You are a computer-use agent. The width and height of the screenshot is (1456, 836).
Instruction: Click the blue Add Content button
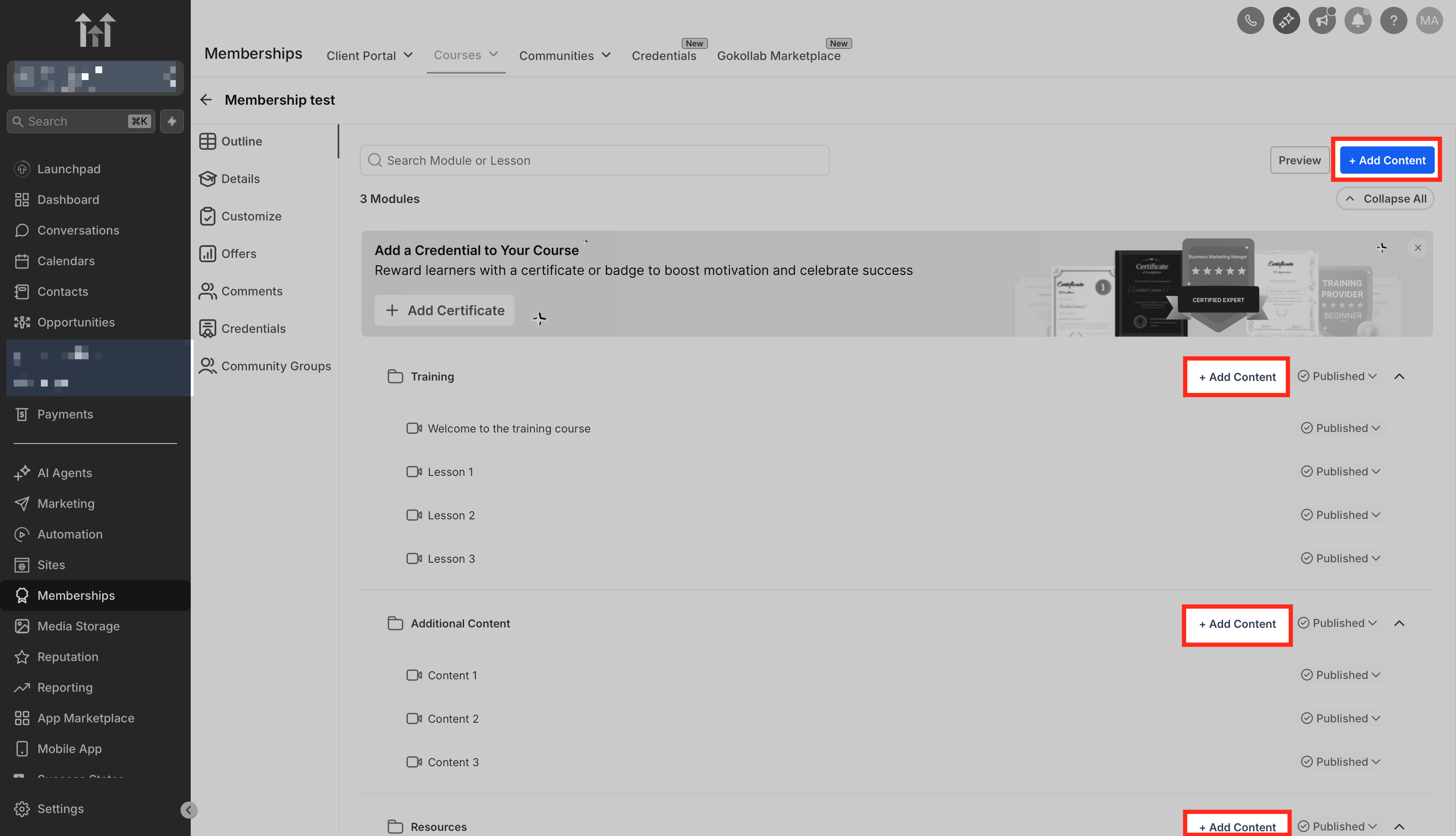[1387, 160]
